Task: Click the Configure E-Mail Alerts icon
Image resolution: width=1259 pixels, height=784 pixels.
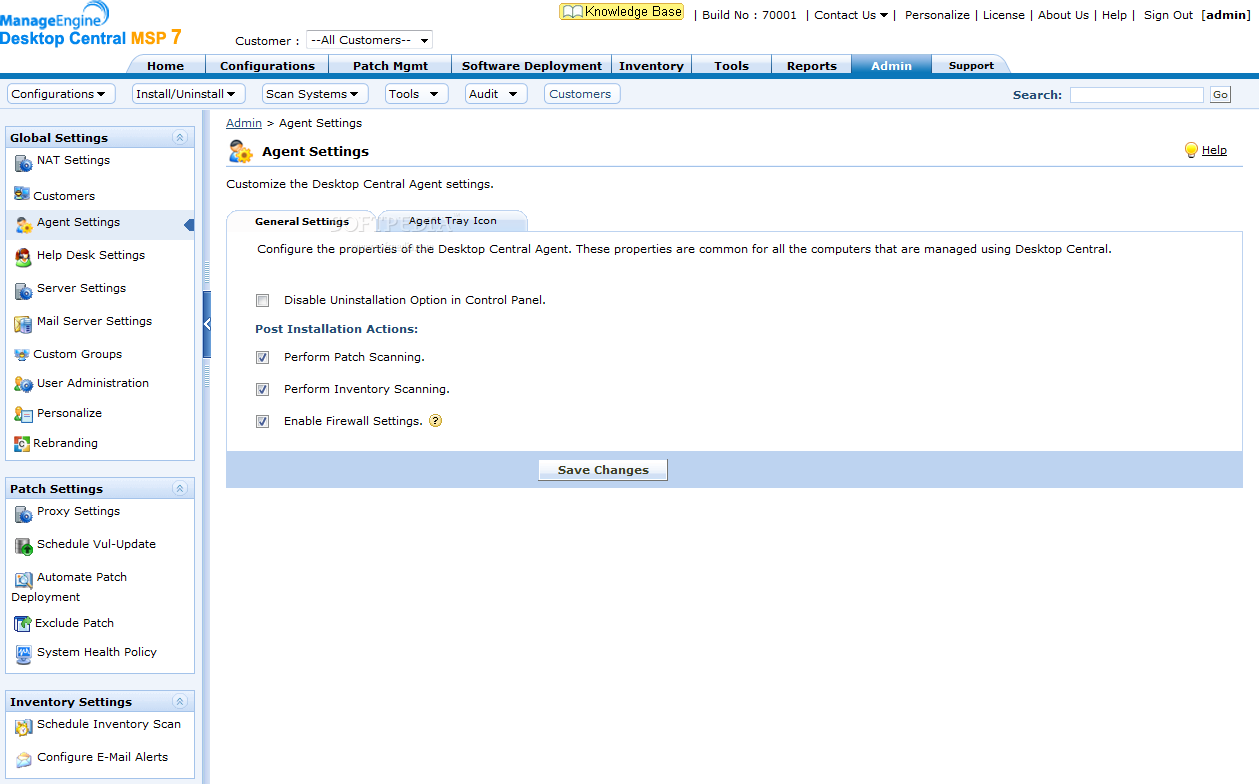Action: 24,760
